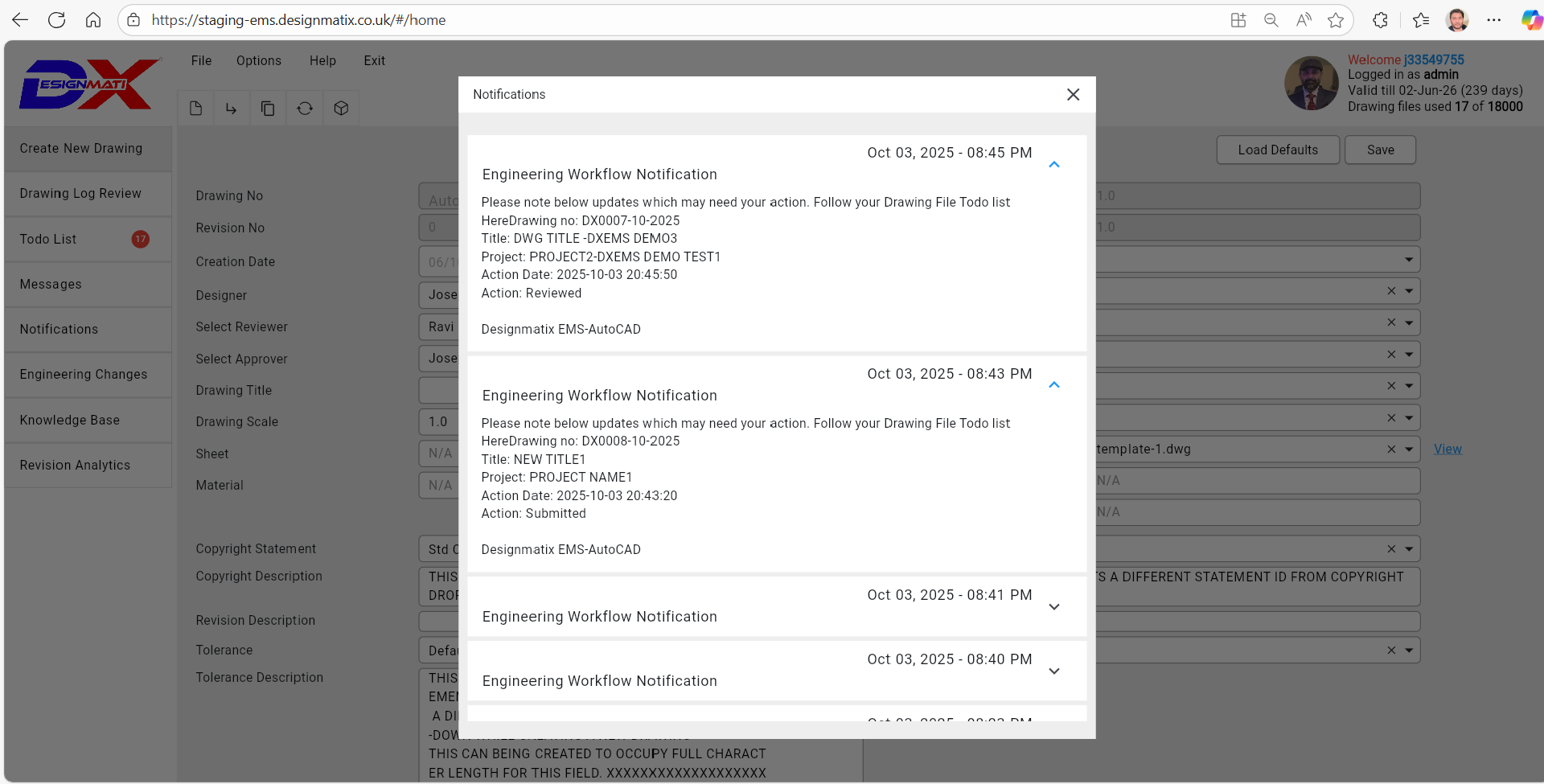Open the template-1.dwg dropdown arrow
The image size is (1544, 784).
[1409, 449]
